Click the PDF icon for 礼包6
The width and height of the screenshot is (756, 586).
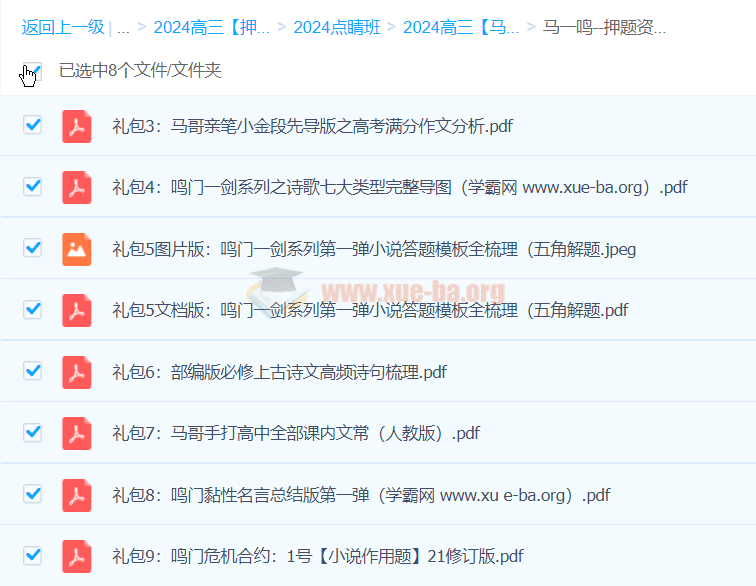[x=77, y=372]
